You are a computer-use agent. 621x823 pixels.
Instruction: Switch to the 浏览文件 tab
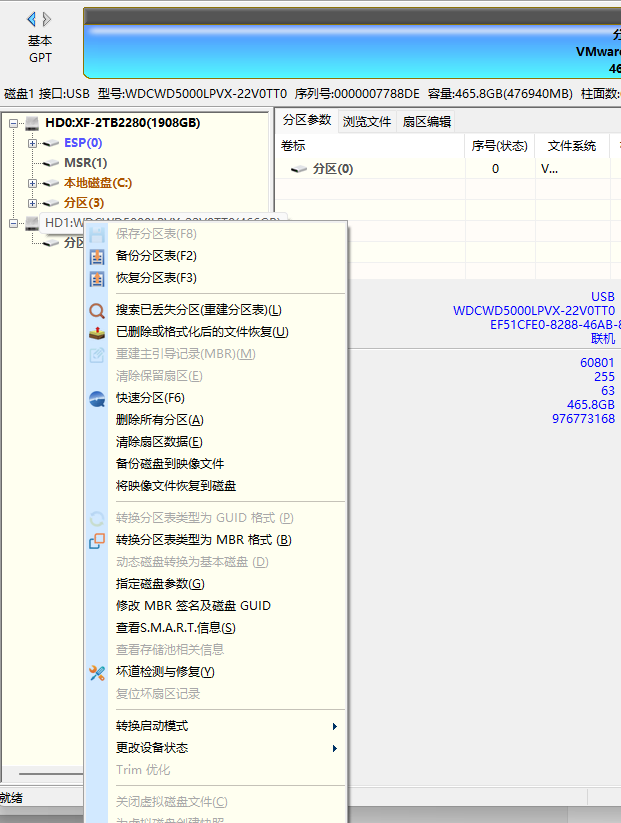pyautogui.click(x=367, y=122)
